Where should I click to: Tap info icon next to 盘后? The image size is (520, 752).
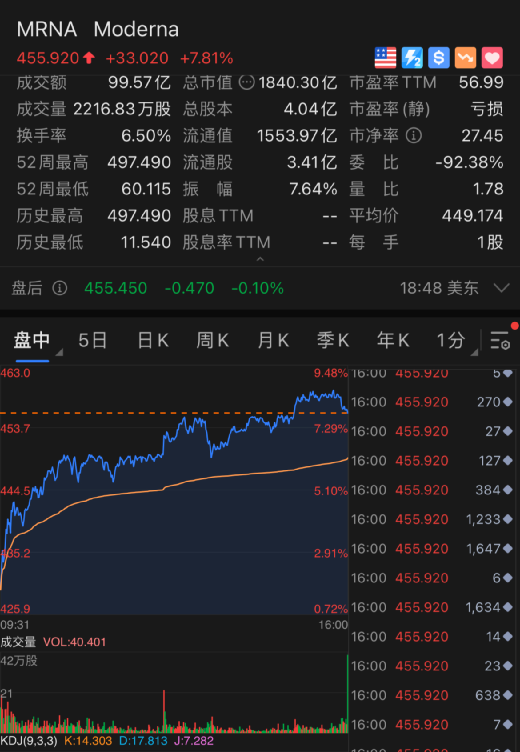point(59,288)
